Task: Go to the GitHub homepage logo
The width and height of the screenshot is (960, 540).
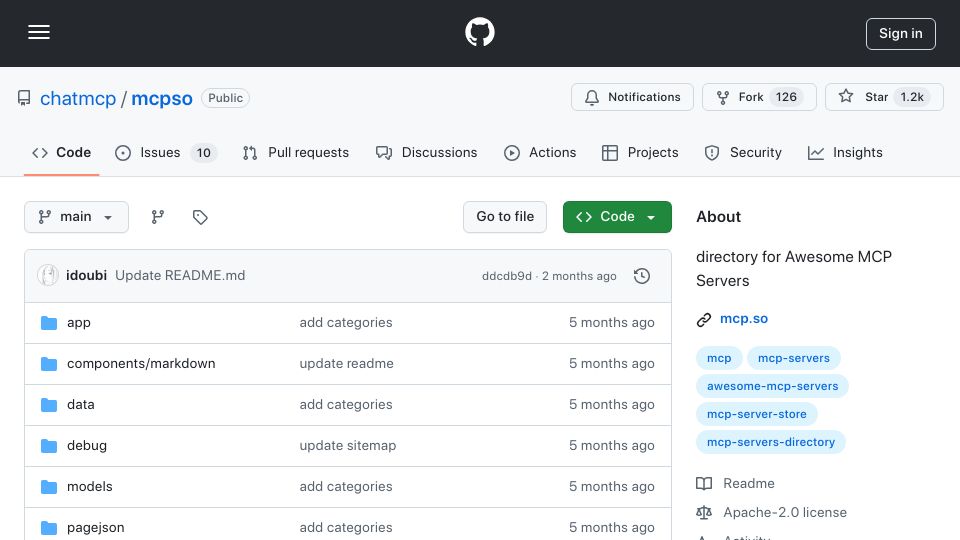Action: tap(479, 32)
